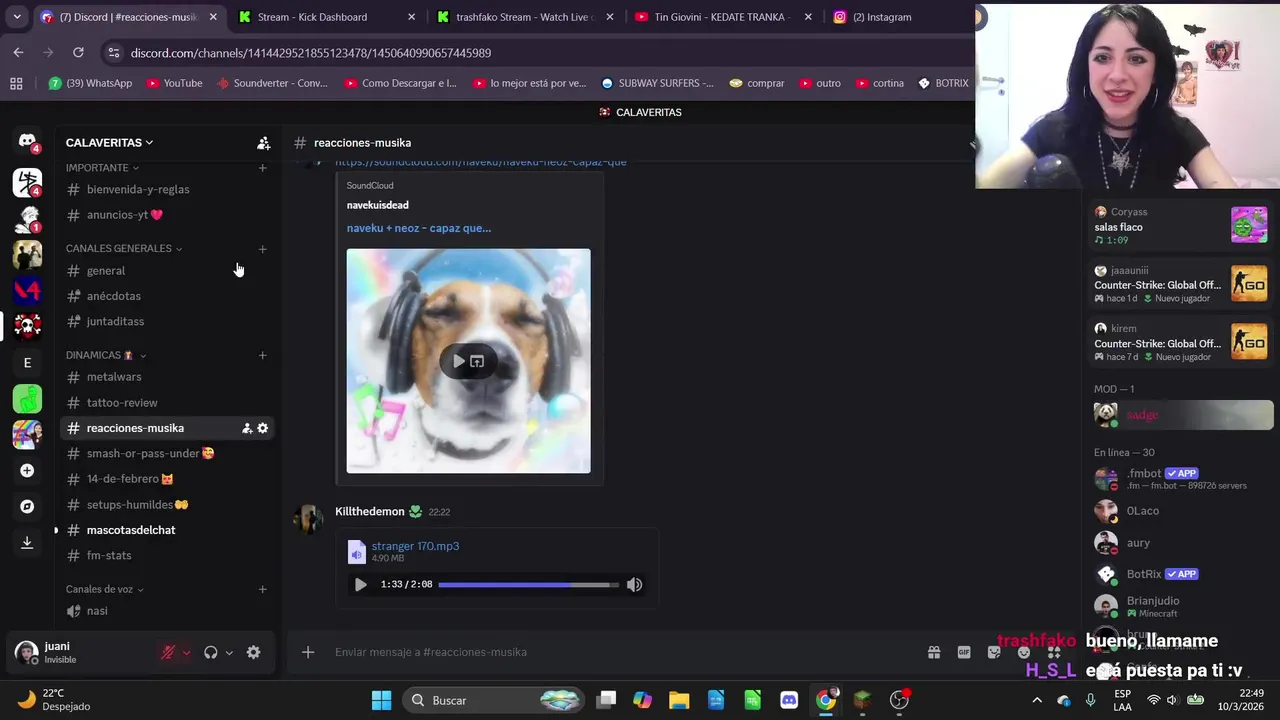Seek in the stranger 170.mp3 progress bar
This screenshot has width=1280, height=720.
(x=528, y=584)
